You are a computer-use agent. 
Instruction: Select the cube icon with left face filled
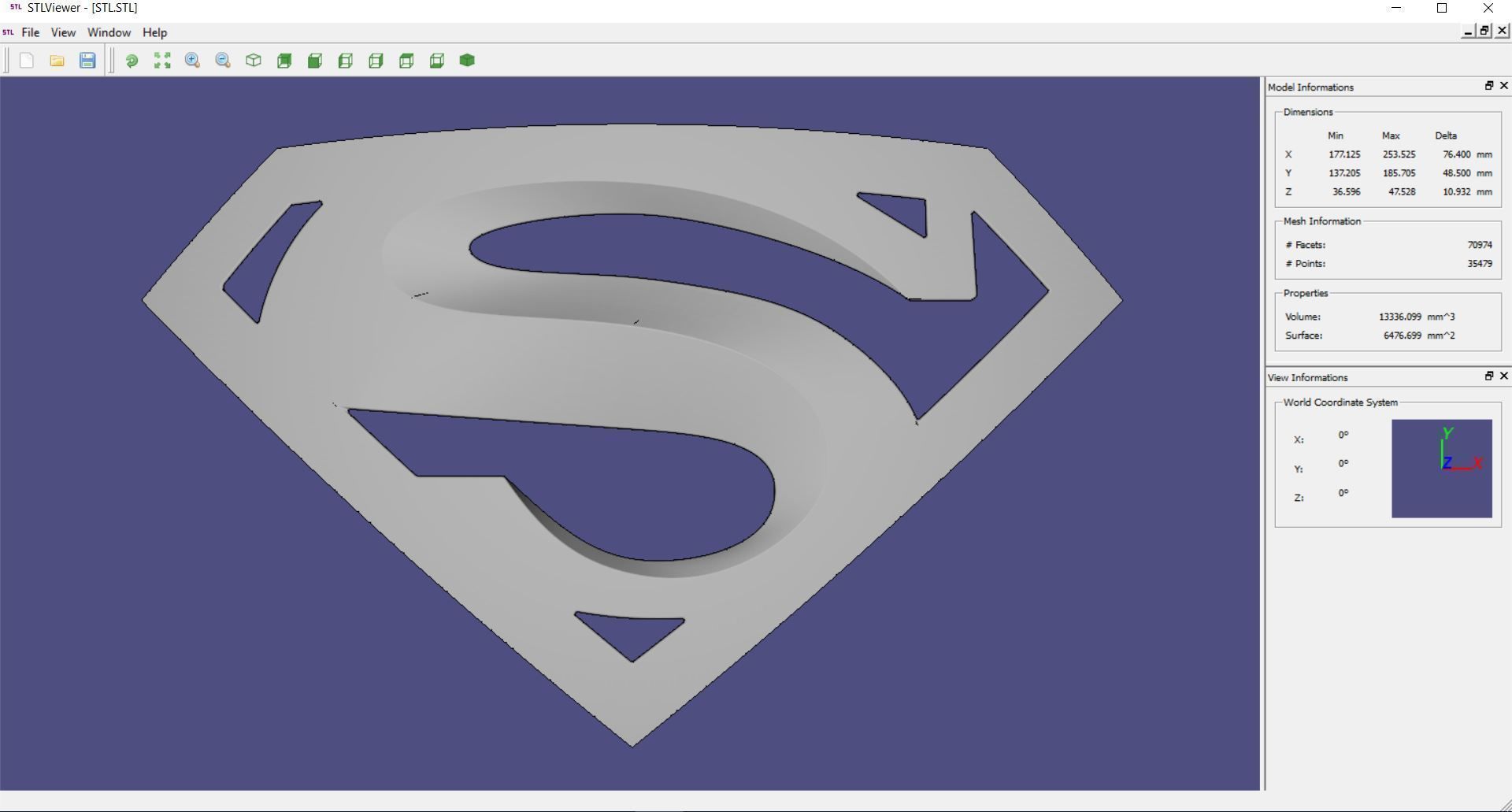[345, 61]
